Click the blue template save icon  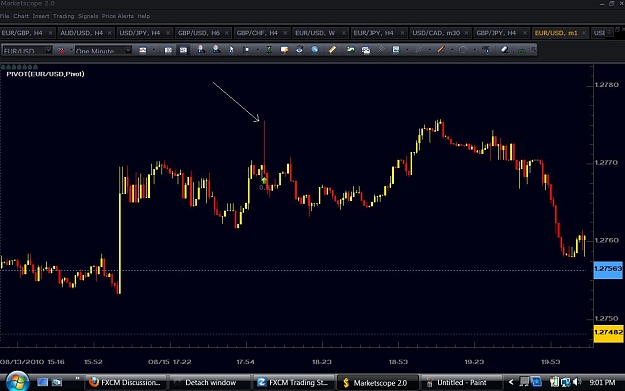396,49
